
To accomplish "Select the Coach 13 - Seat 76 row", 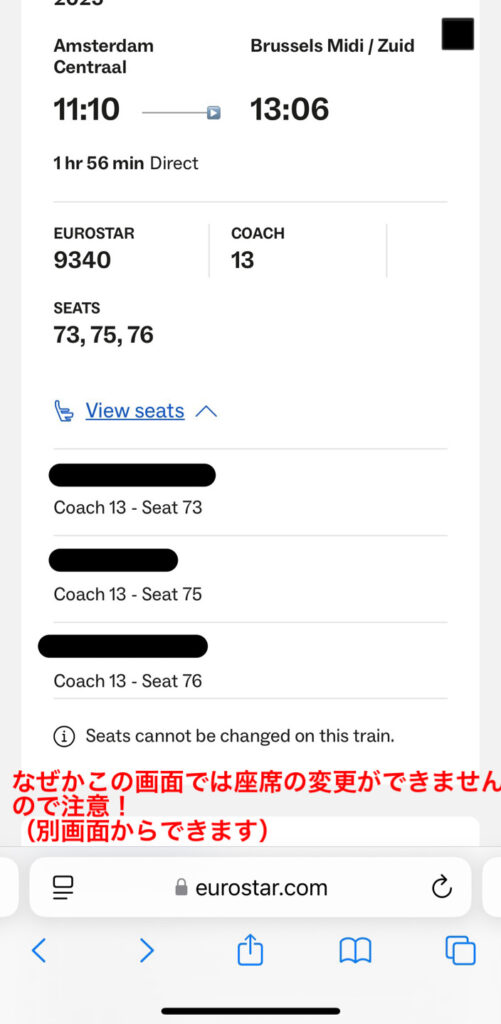I will click(250, 660).
